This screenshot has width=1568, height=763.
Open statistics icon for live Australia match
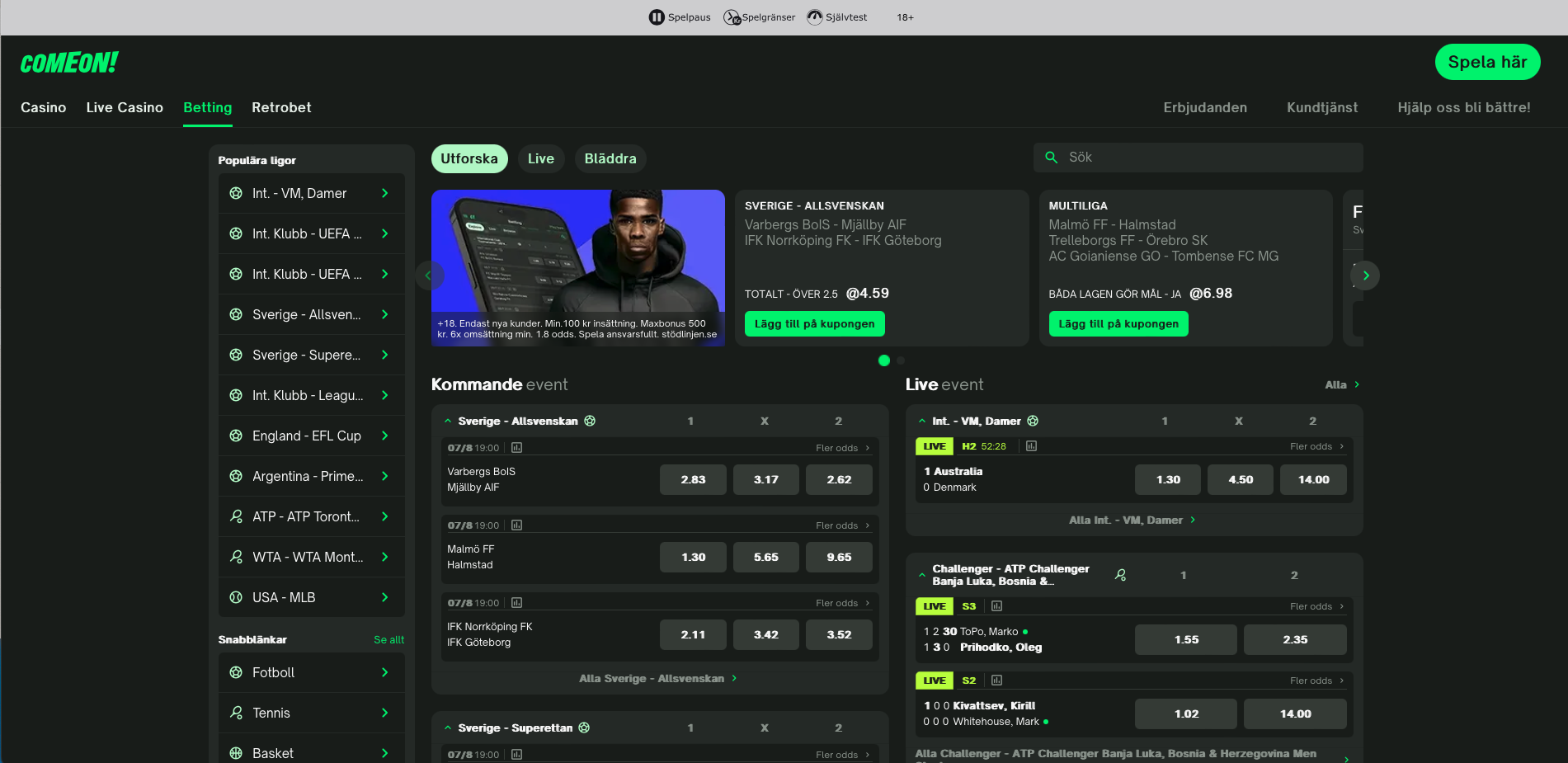pos(1031,446)
